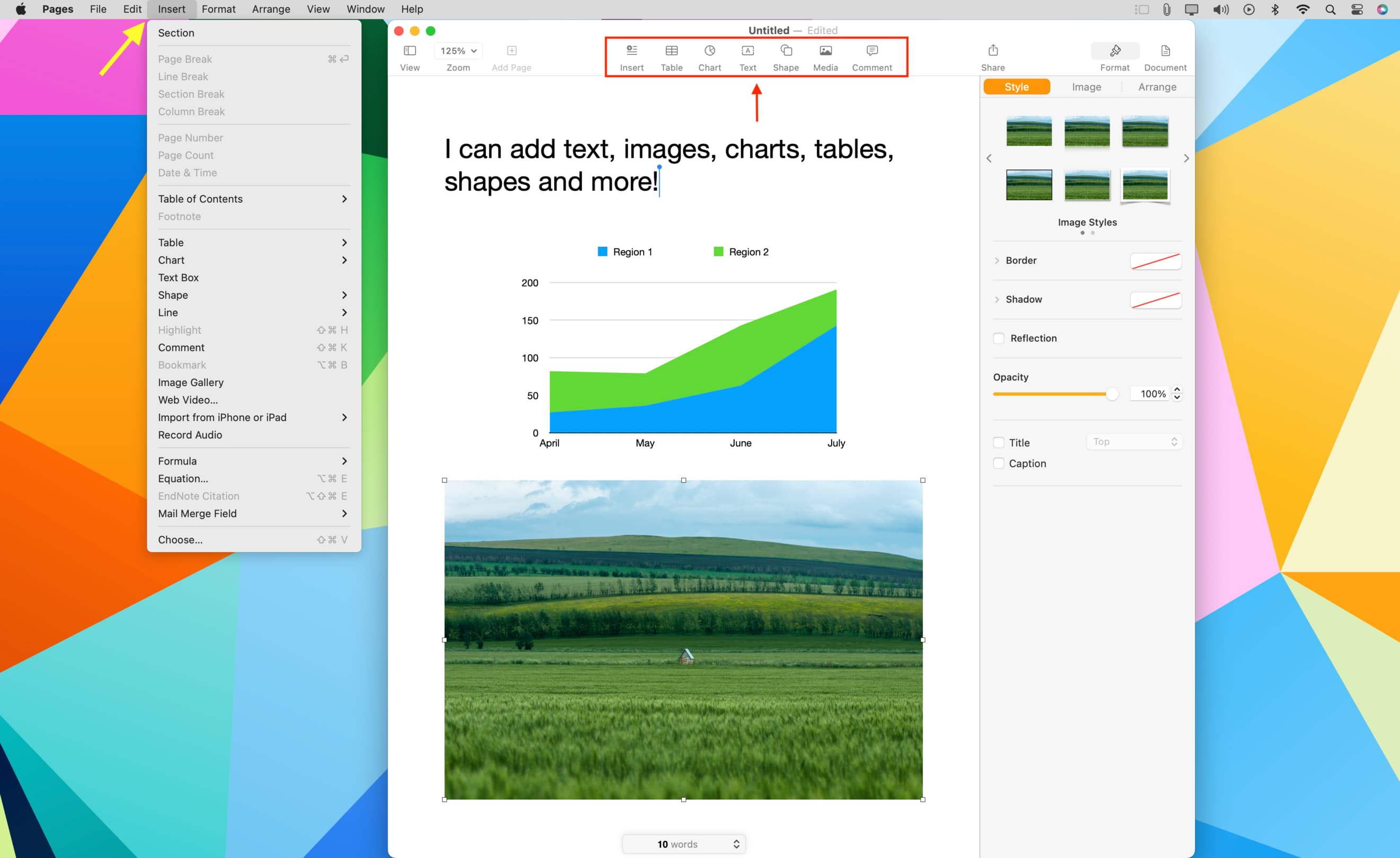The height and width of the screenshot is (858, 1400).
Task: Click the paperclip icon in menu bar
Action: 1166,9
